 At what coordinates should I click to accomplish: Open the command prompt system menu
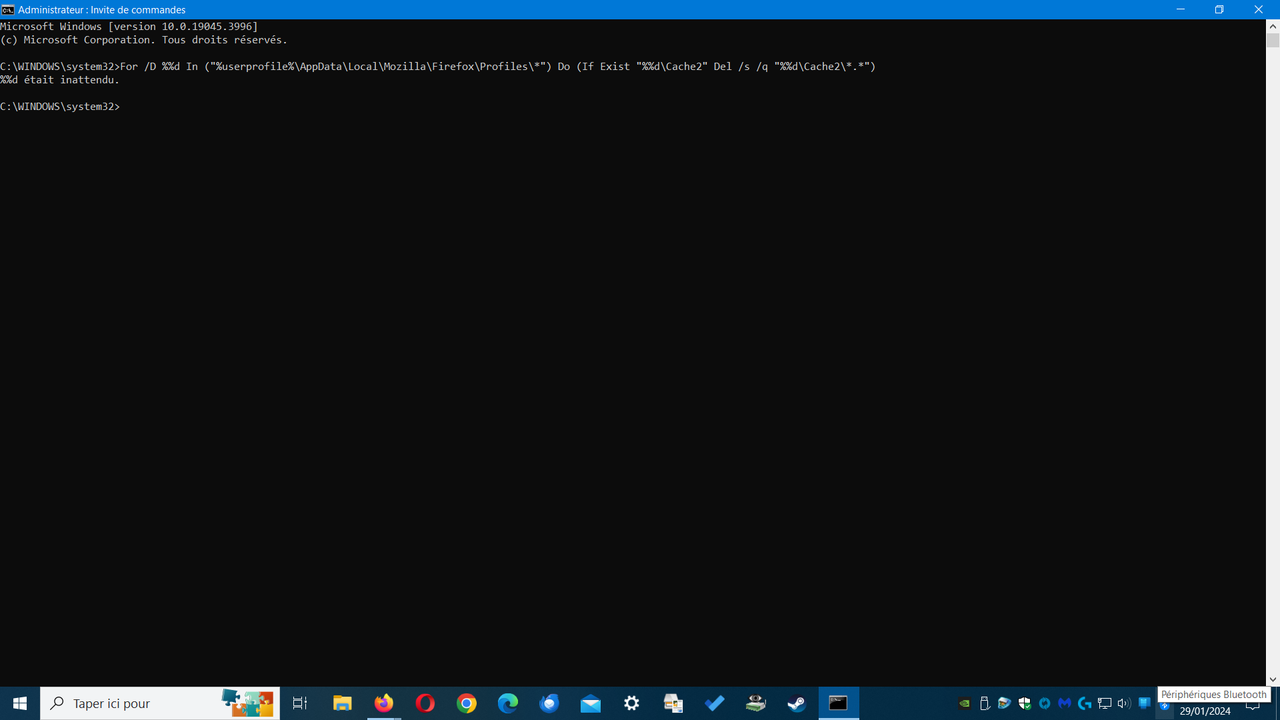pyautogui.click(x=8, y=9)
